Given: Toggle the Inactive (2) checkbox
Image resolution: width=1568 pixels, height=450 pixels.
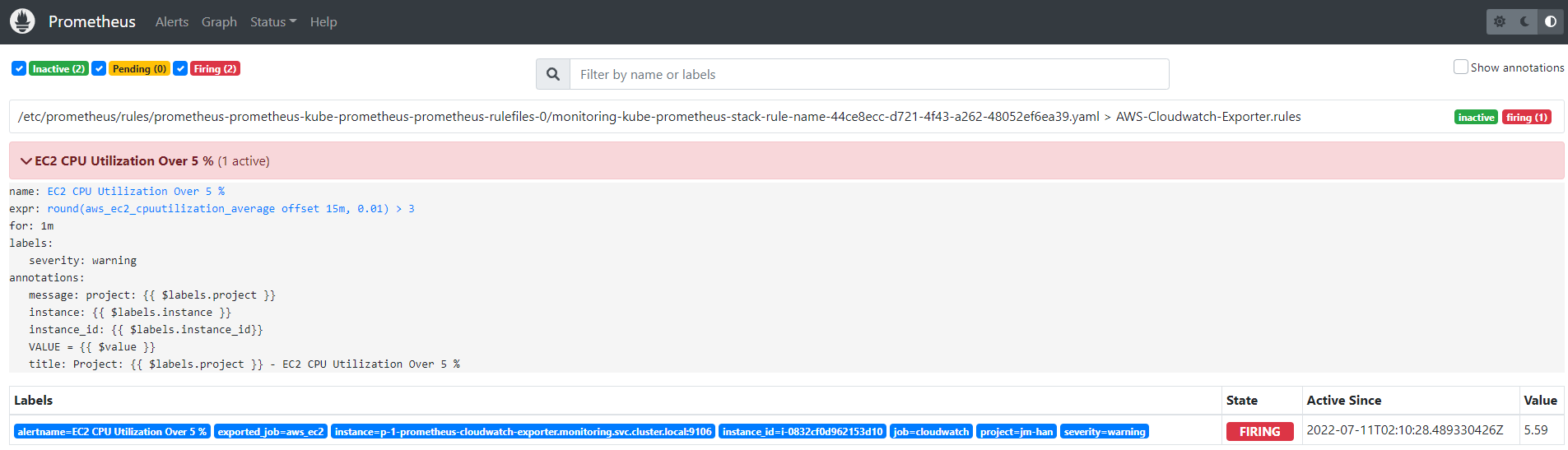Looking at the screenshot, I should (19, 68).
